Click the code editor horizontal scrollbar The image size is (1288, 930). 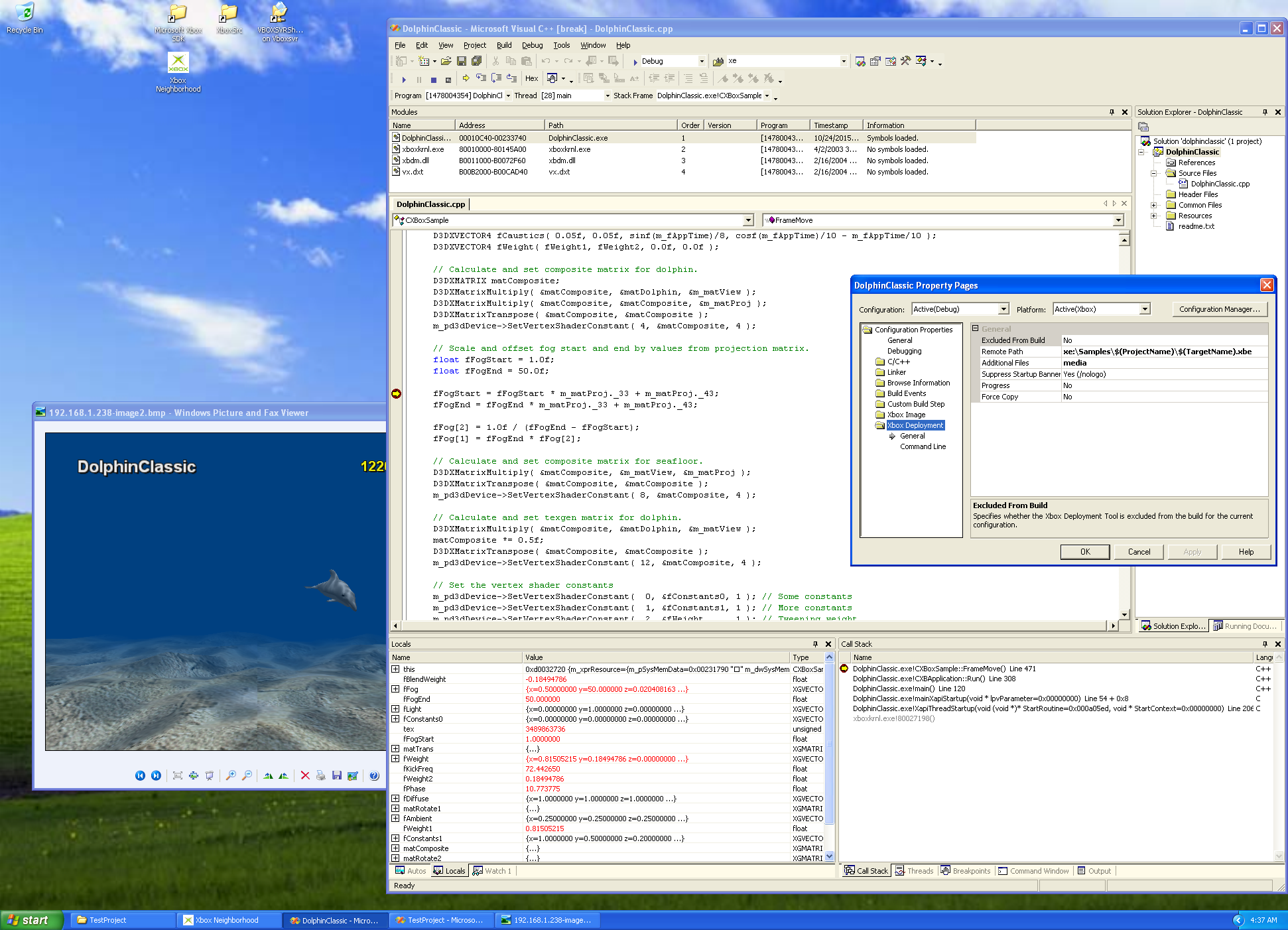pos(754,626)
